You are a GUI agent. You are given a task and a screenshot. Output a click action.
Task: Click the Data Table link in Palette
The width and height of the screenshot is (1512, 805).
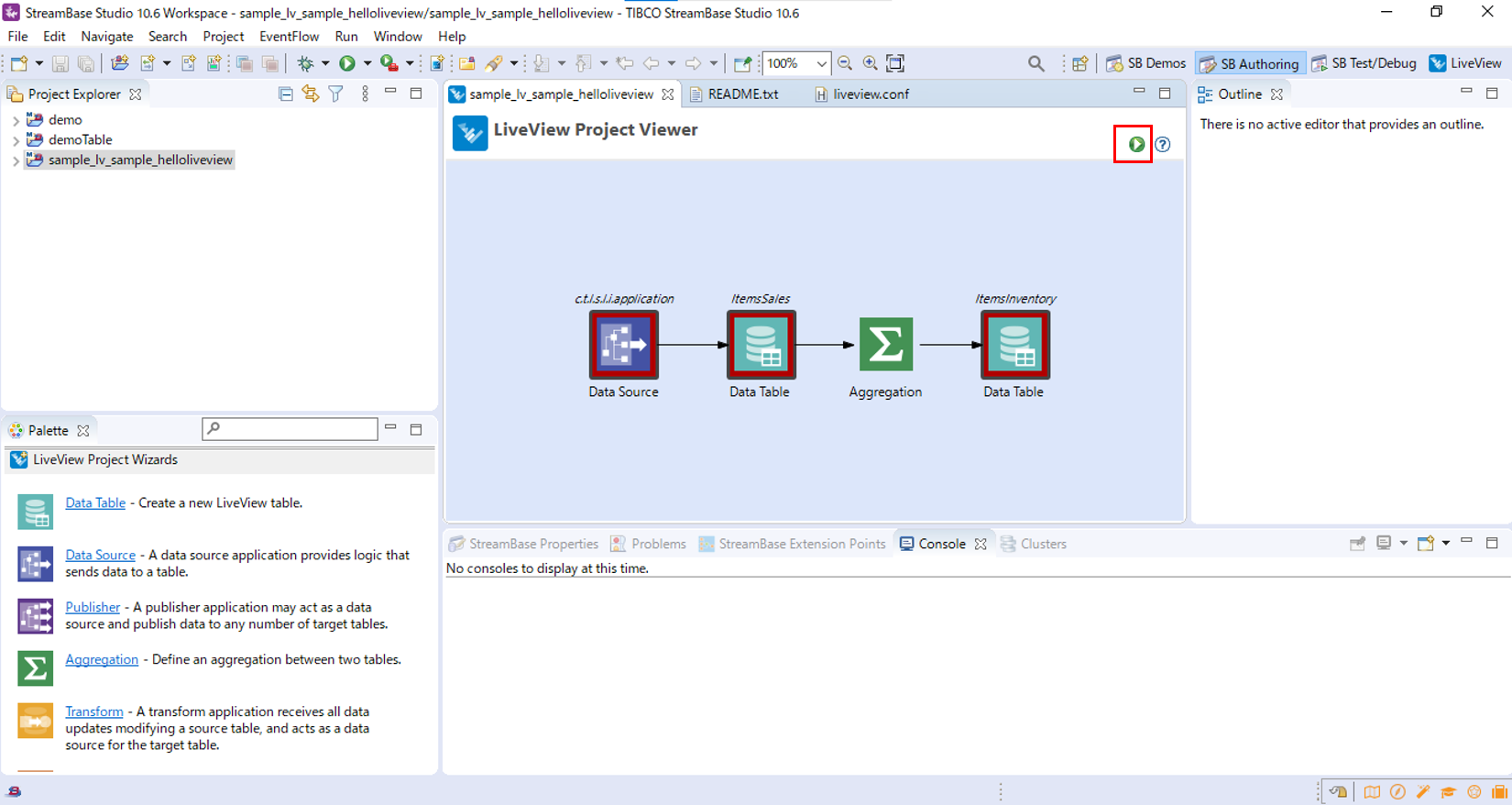tap(95, 502)
